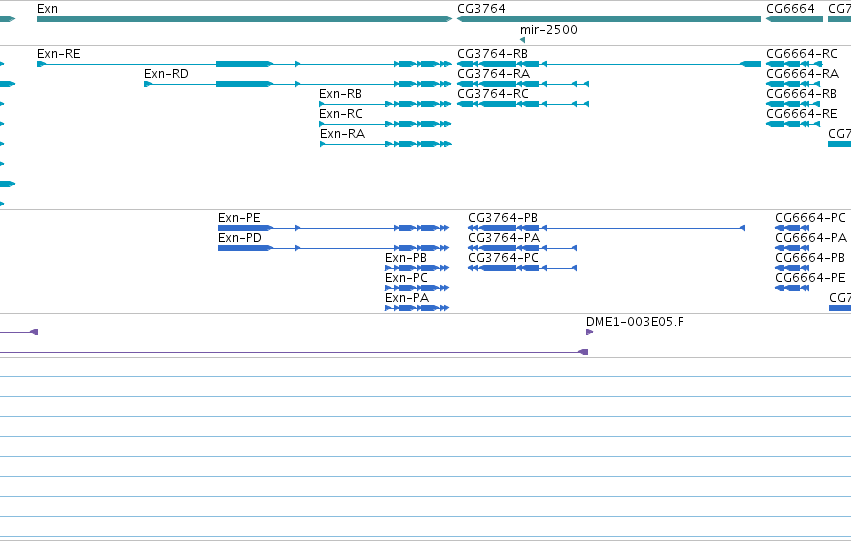This screenshot has width=851, height=541.
Task: Select the Exn-RD start arrowhead
Action: coord(148,84)
